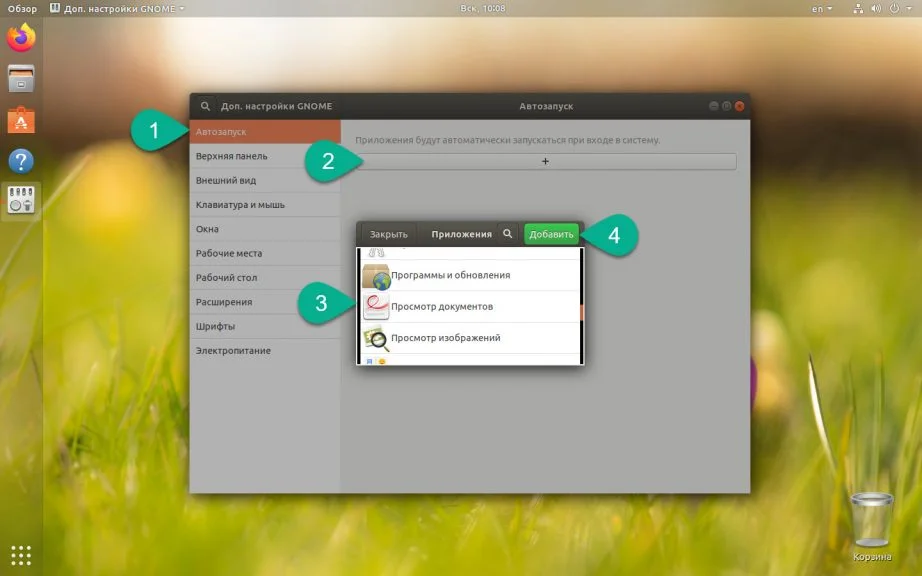Open the Окна section

pos(265,229)
